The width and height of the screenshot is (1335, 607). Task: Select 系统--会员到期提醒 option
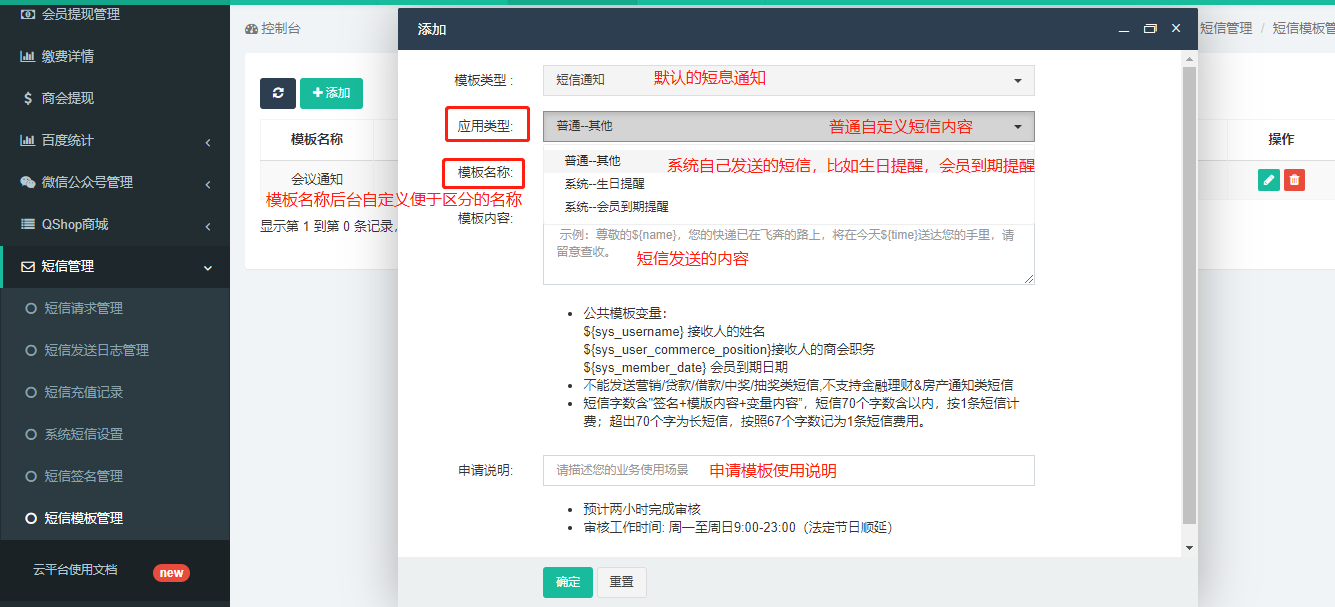(x=616, y=206)
